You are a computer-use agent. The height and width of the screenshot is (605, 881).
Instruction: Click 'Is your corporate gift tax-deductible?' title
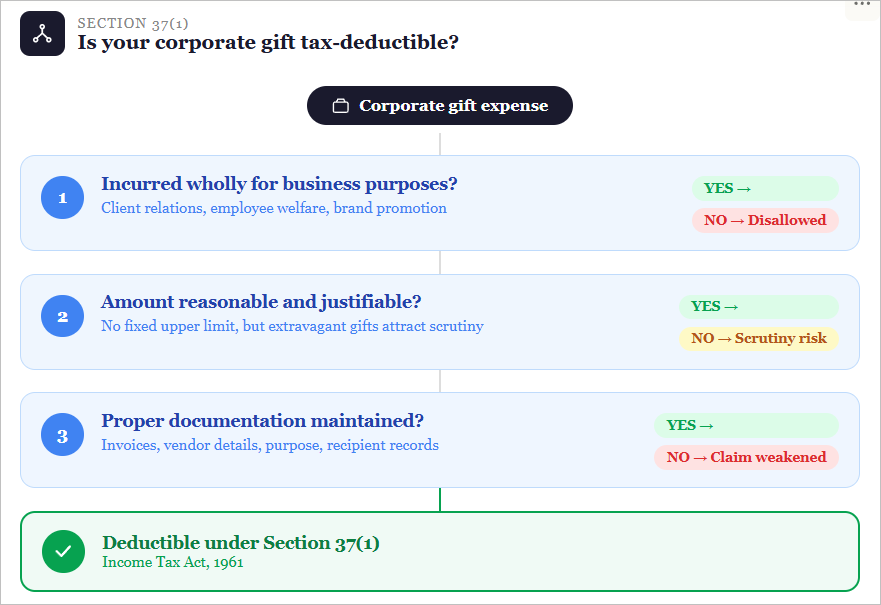pyautogui.click(x=268, y=43)
